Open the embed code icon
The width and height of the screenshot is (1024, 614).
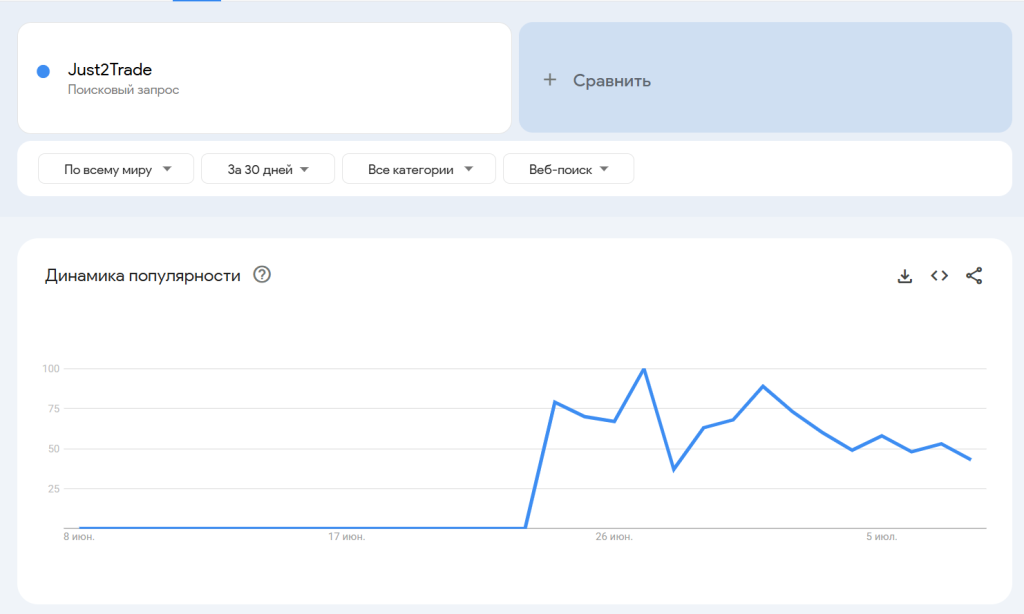click(939, 276)
